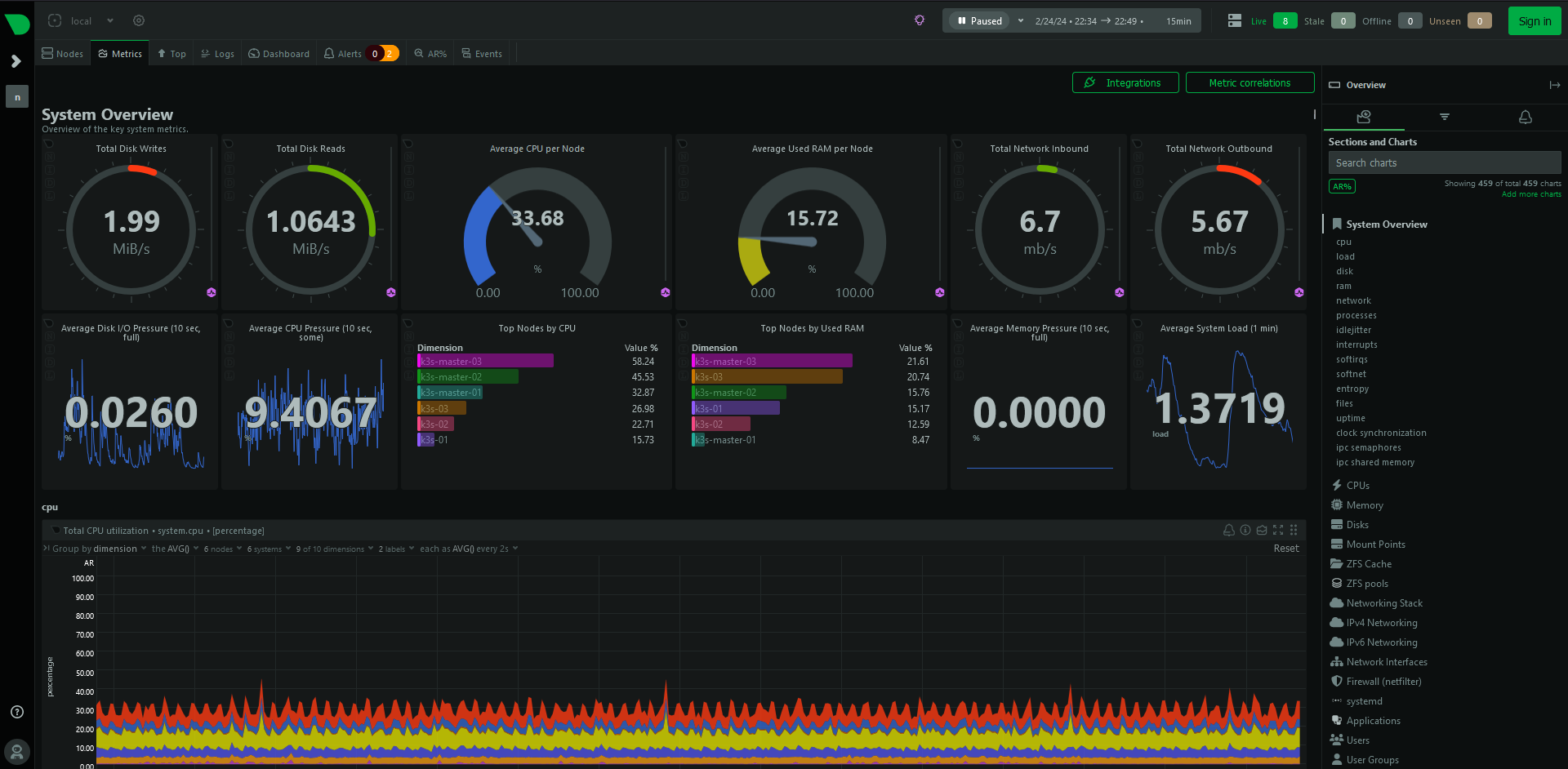Image resolution: width=1568 pixels, height=769 pixels.
Task: Open the Applications section
Action: (x=1373, y=721)
